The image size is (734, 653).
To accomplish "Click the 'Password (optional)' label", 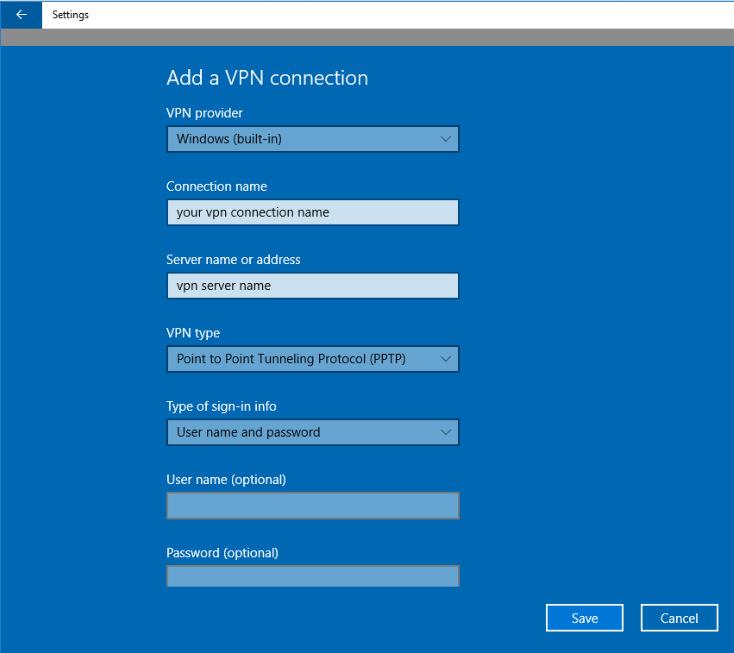I will coord(222,553).
